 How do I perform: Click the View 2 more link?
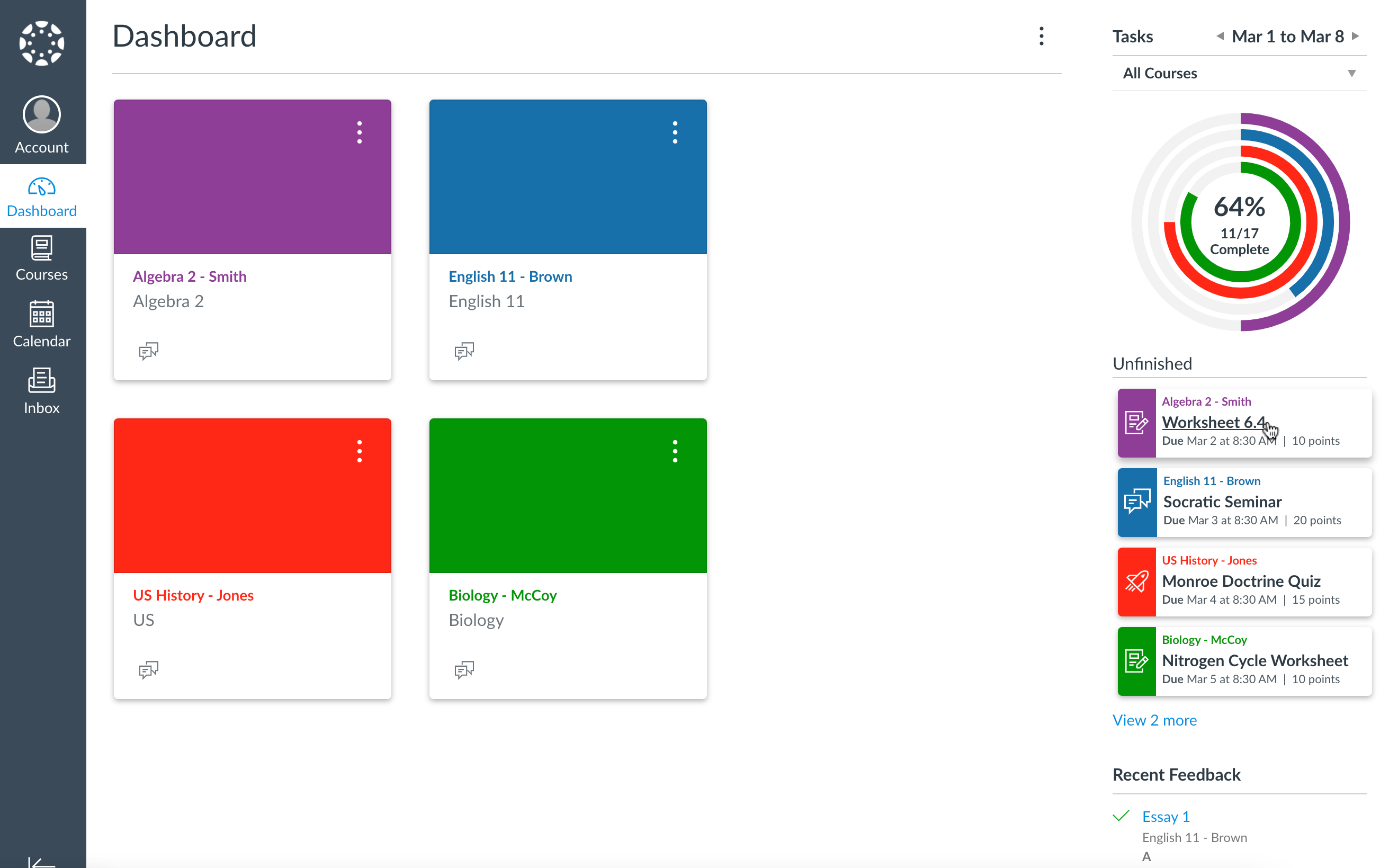click(1154, 720)
